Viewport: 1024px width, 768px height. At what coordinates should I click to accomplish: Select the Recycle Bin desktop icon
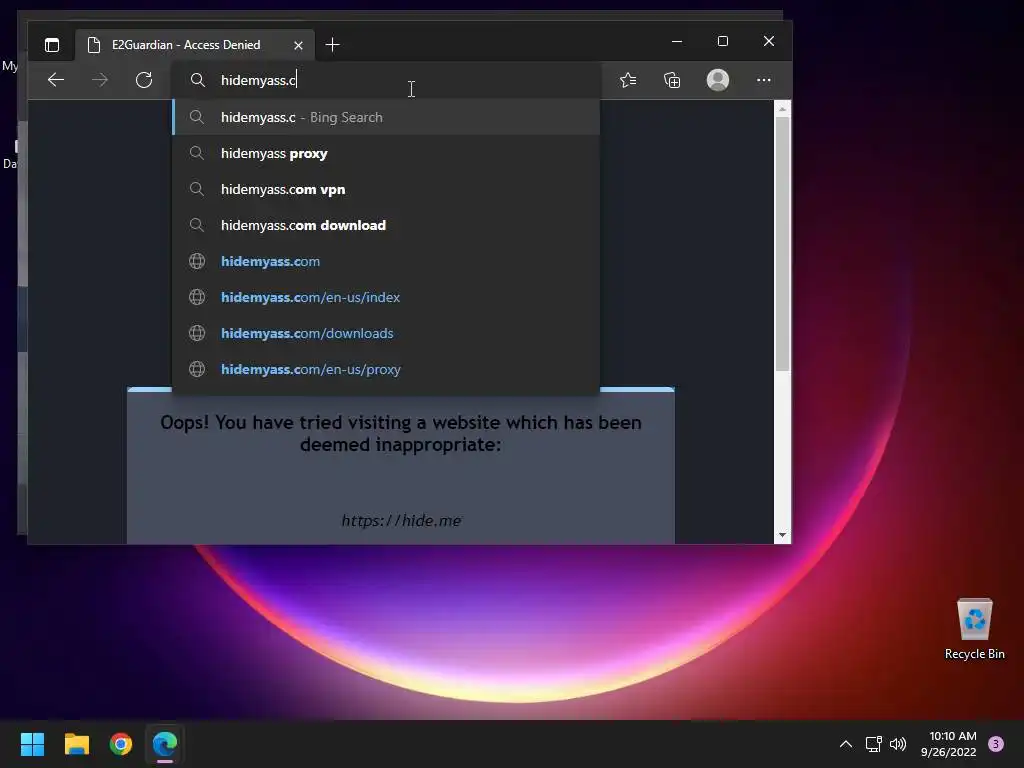point(974,630)
